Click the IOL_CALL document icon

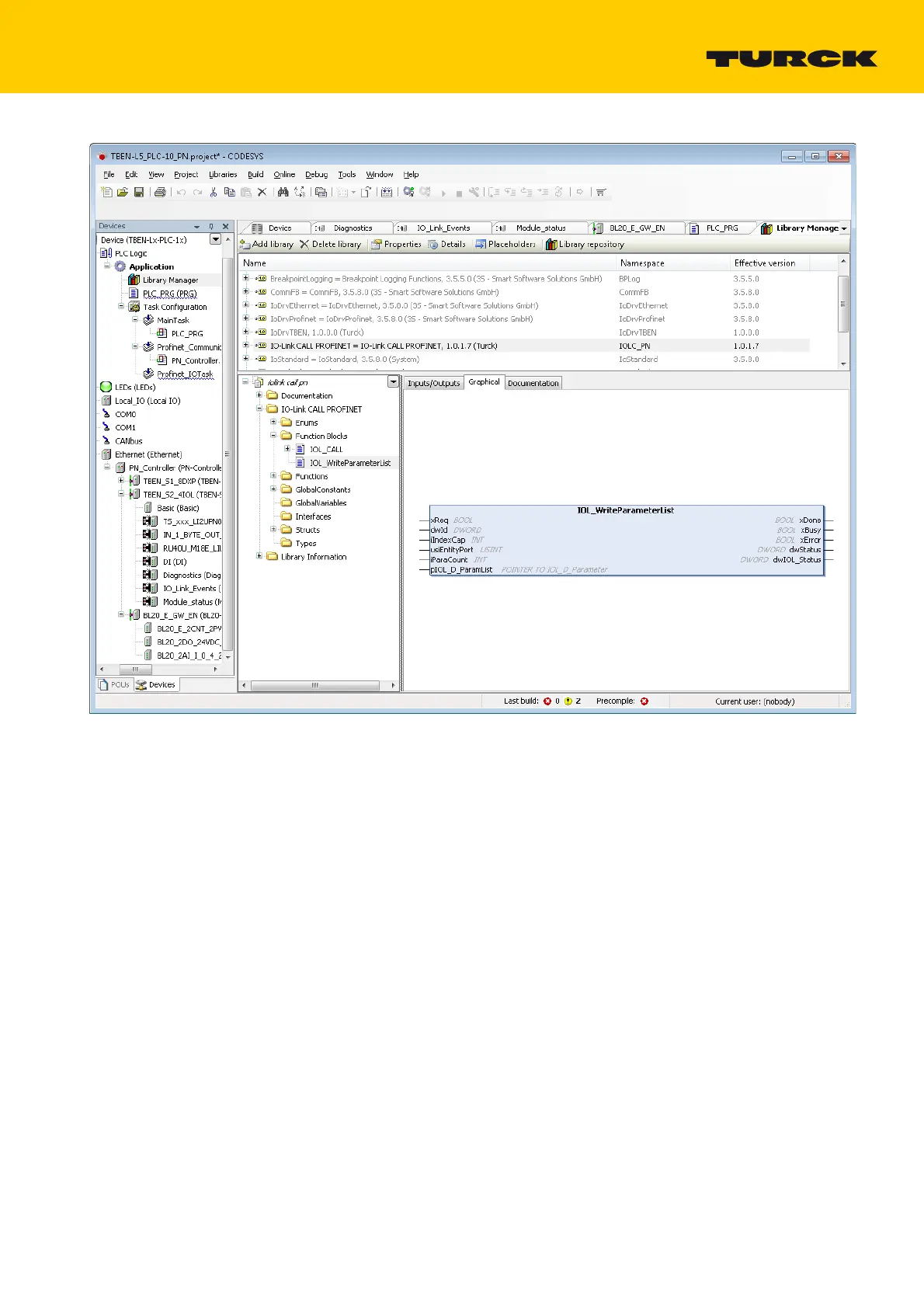click(x=300, y=449)
